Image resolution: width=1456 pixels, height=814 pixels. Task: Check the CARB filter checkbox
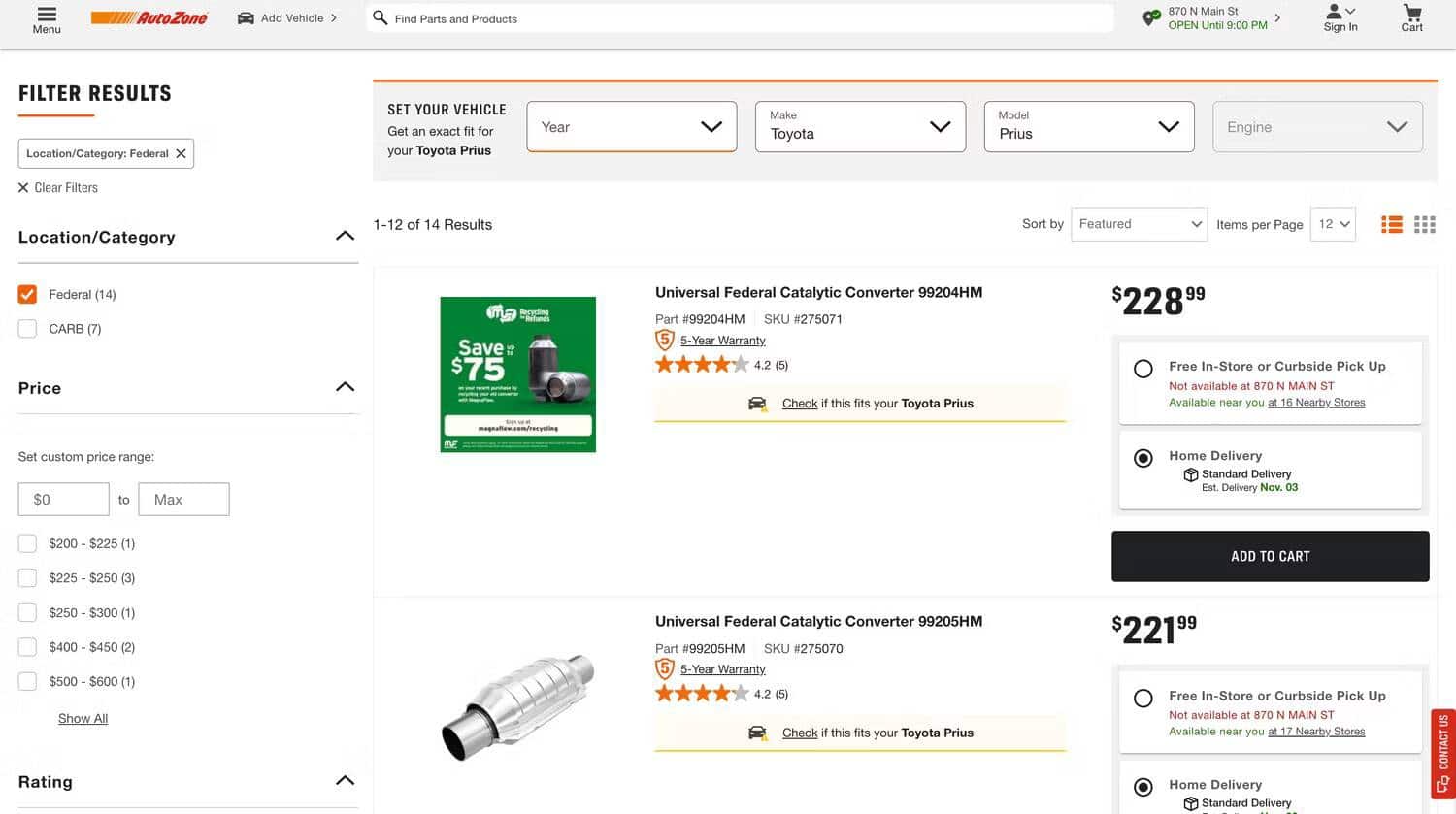(27, 329)
